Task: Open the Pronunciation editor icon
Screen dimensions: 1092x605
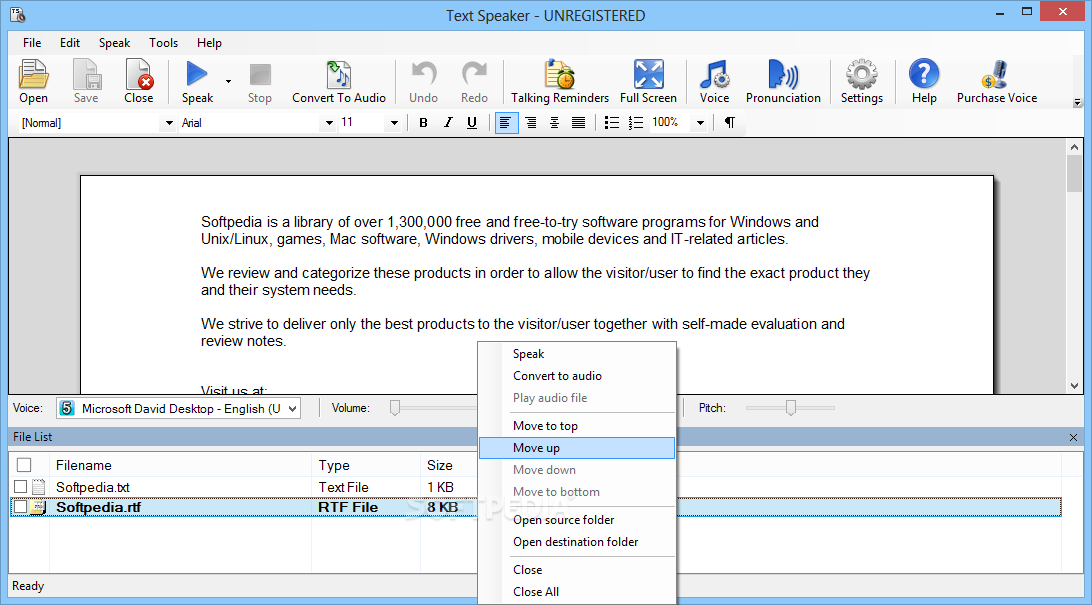Action: click(782, 76)
